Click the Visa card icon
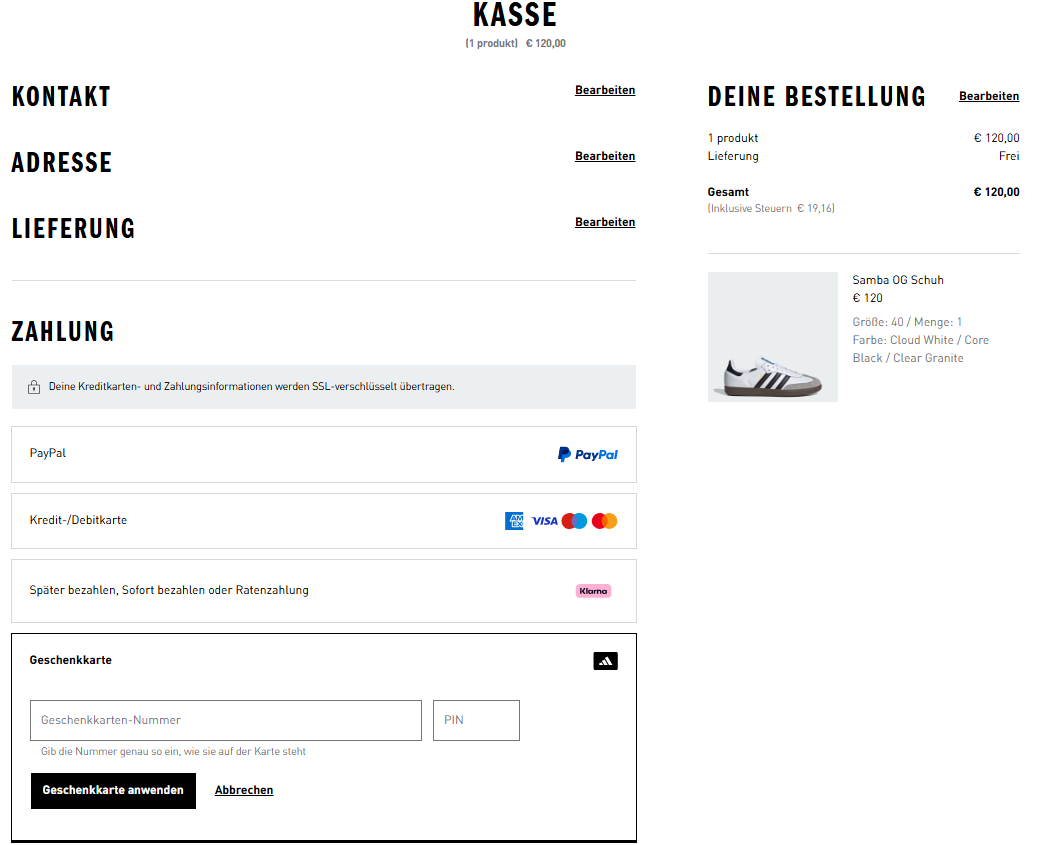This screenshot has width=1045, height=845. pyautogui.click(x=544, y=521)
